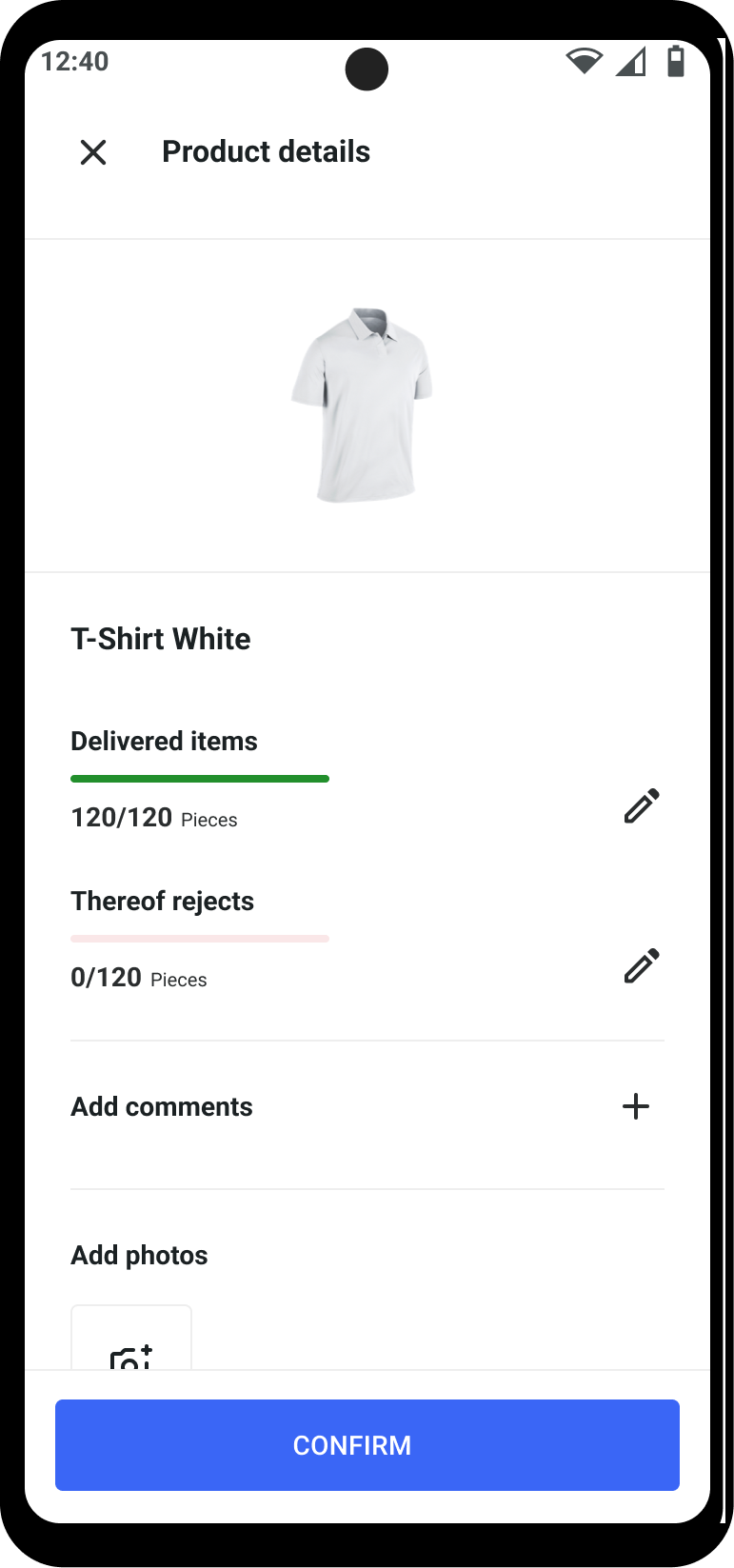Image resolution: width=734 pixels, height=1568 pixels.
Task: Edit the rejects quantity with pencil icon
Action: pos(642,965)
